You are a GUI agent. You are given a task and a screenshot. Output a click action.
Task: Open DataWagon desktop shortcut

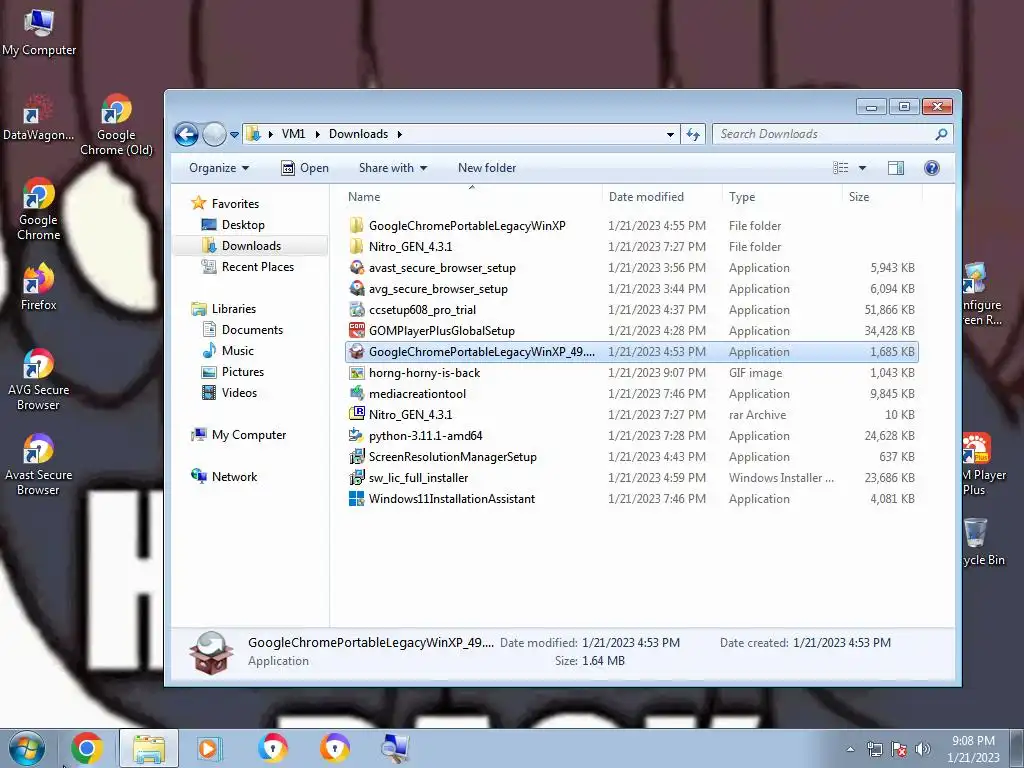(38, 118)
